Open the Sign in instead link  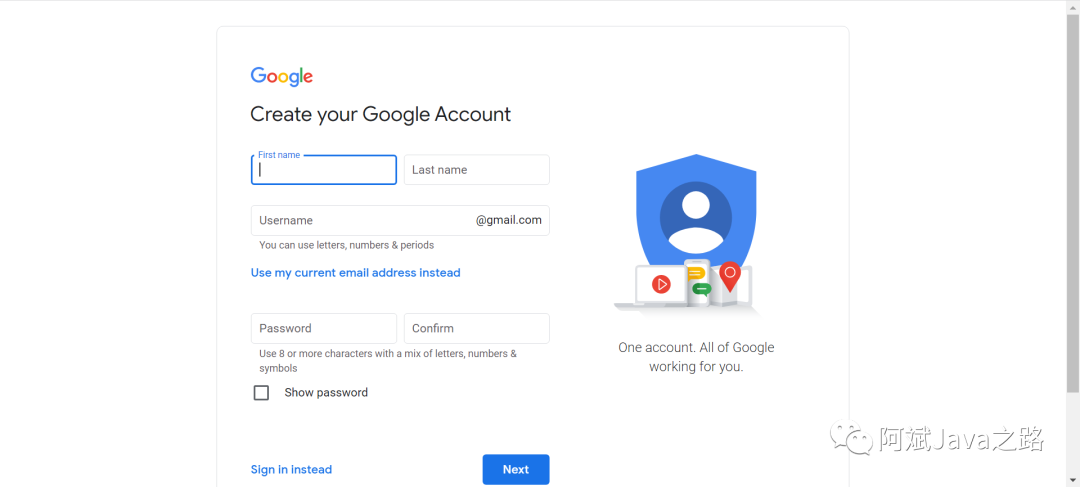[x=291, y=470]
